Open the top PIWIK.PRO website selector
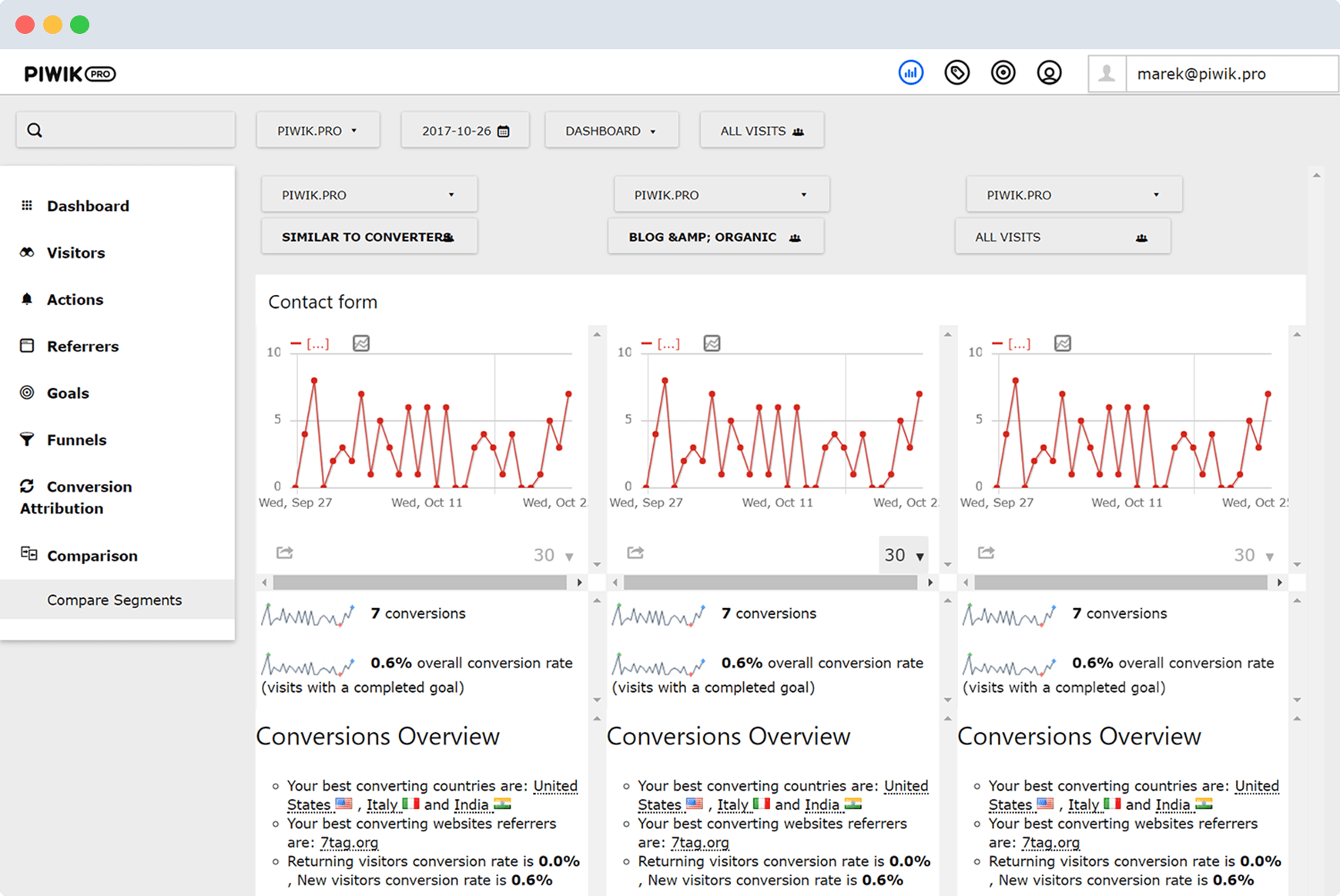The width and height of the screenshot is (1340, 896). [x=318, y=130]
